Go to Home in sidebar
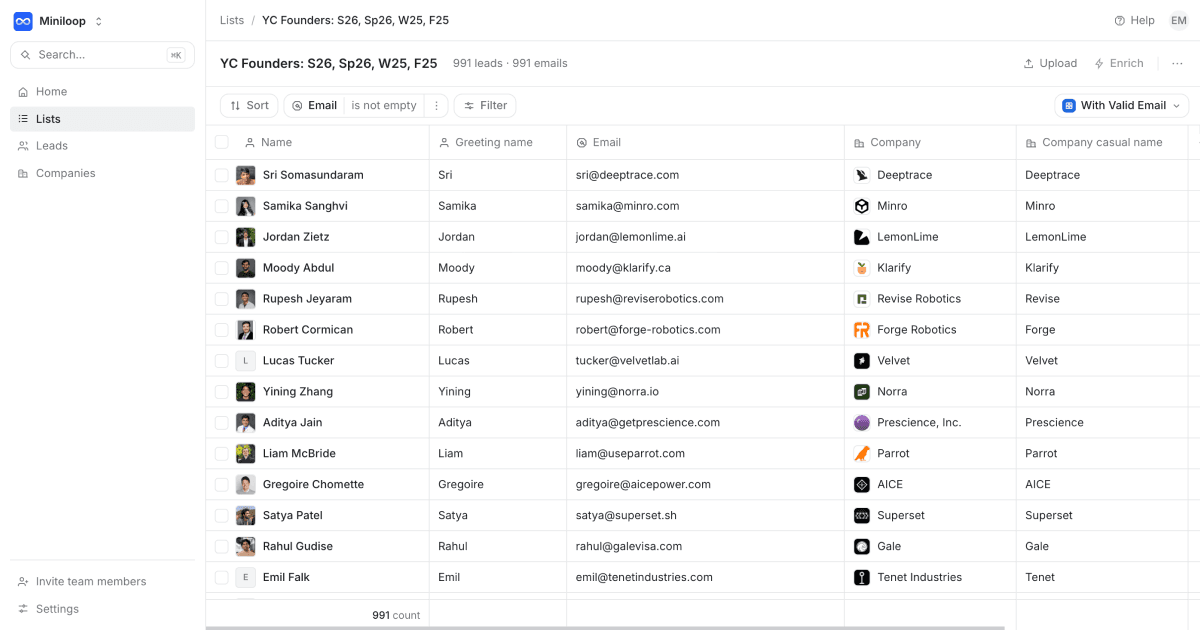1200x630 pixels. point(102,92)
